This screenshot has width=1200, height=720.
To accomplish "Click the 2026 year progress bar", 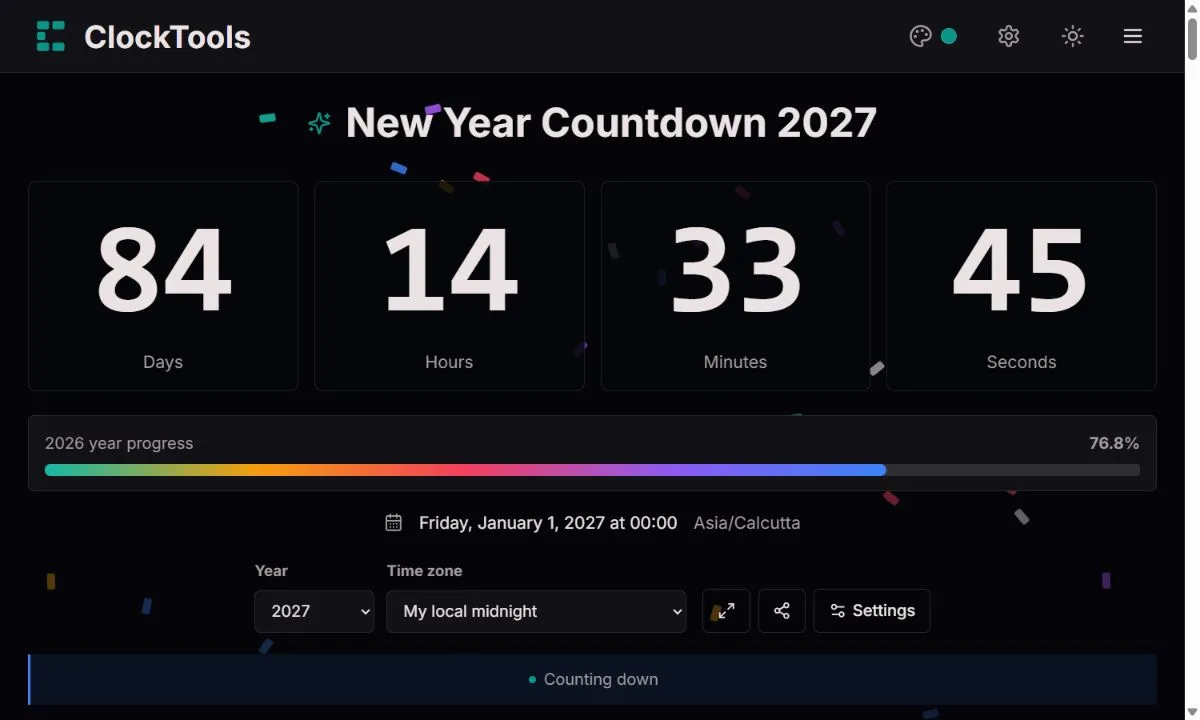I will pyautogui.click(x=592, y=470).
